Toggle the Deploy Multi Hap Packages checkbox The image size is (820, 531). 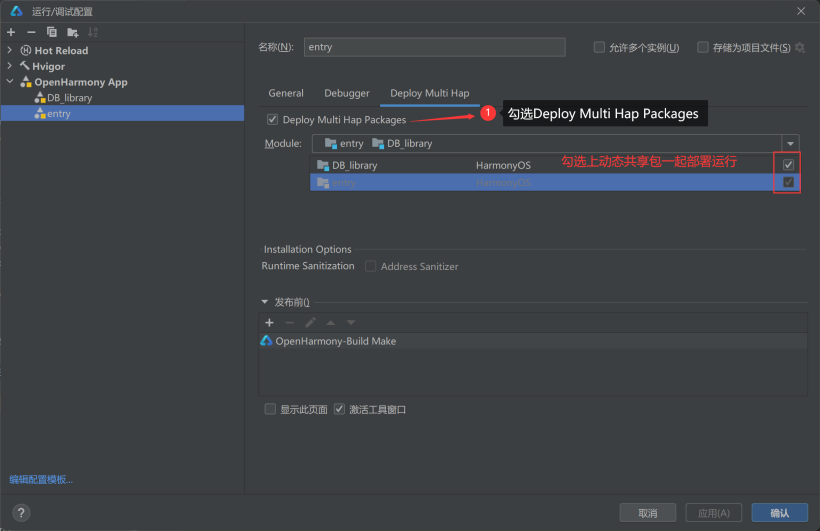(273, 120)
